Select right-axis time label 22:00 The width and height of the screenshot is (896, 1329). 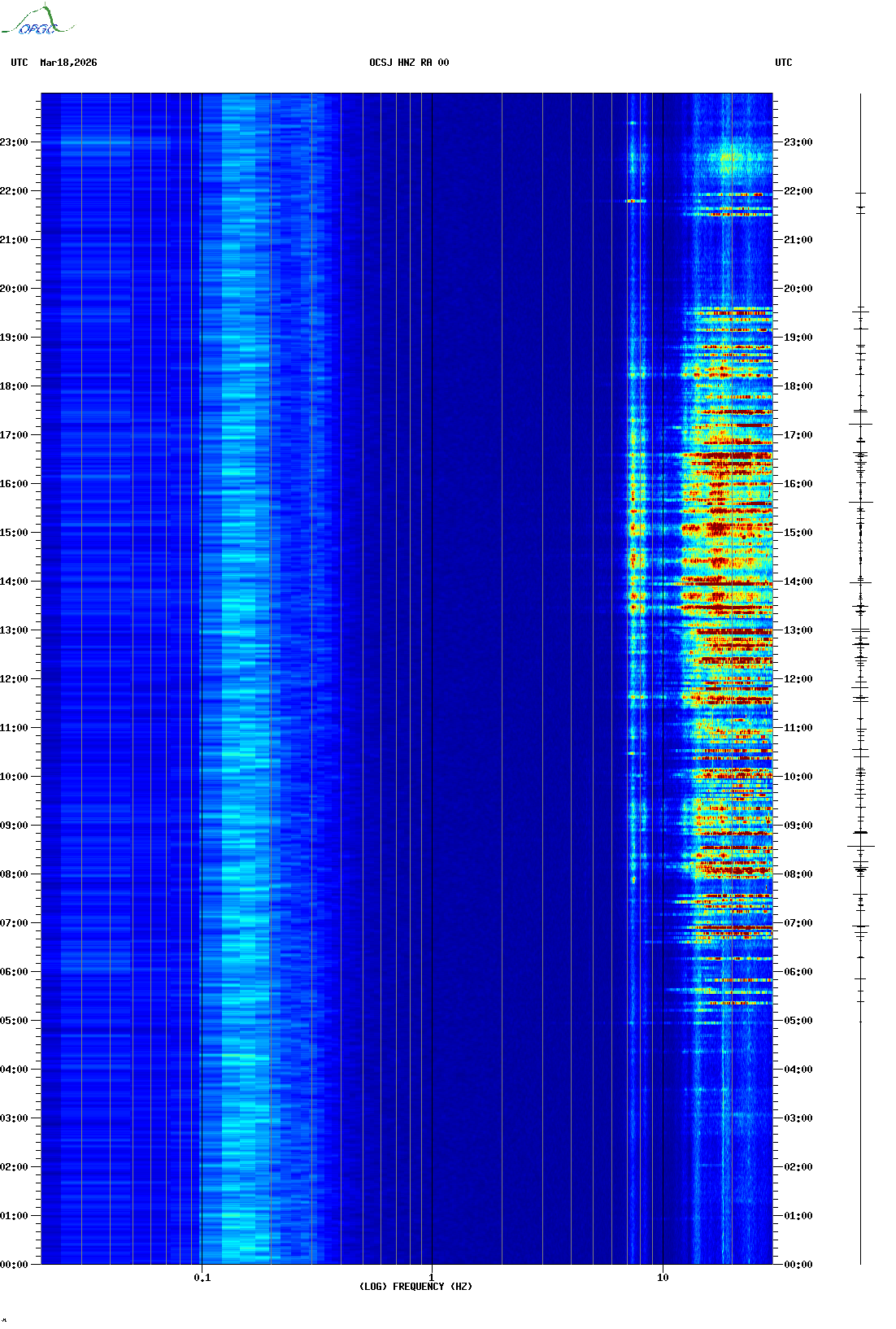tap(798, 191)
